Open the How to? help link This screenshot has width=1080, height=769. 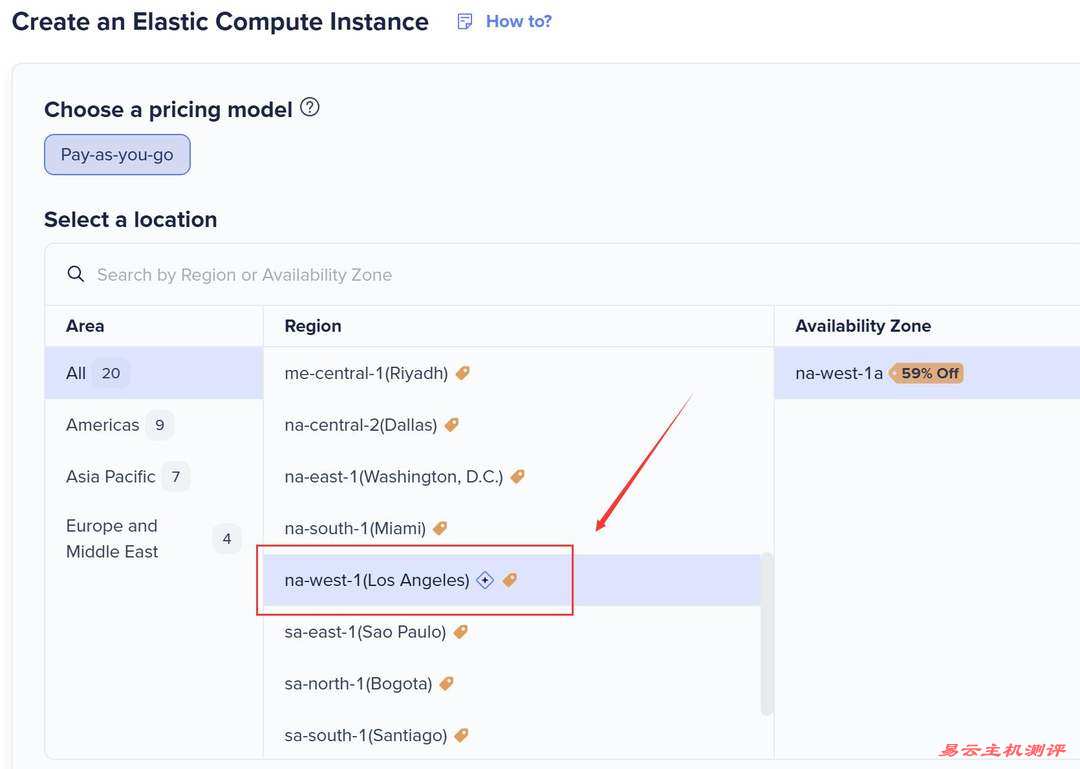coord(518,21)
